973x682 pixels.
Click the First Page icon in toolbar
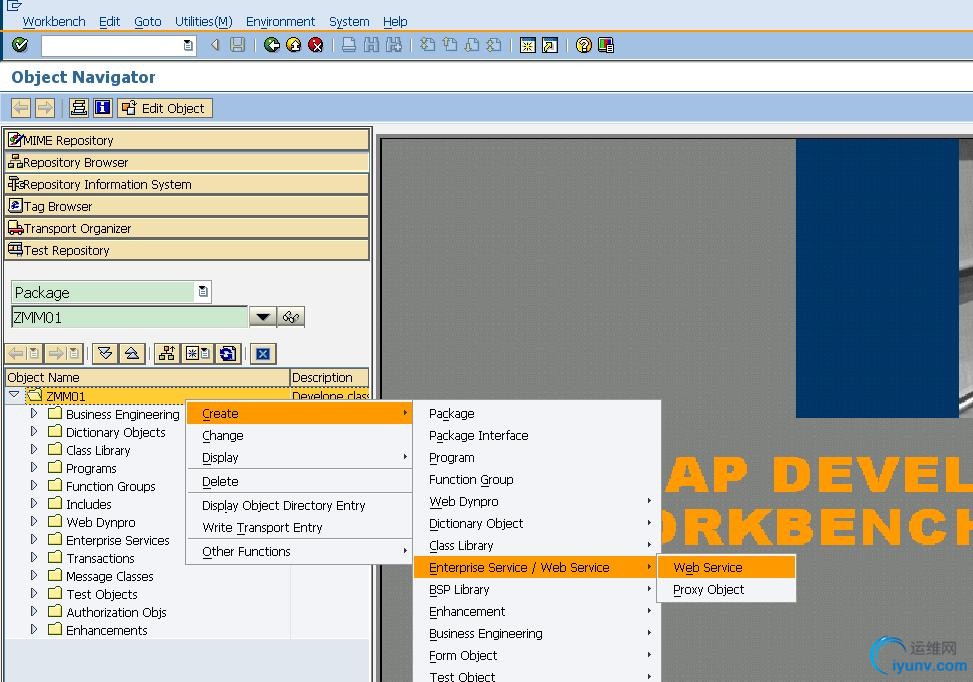(427, 45)
